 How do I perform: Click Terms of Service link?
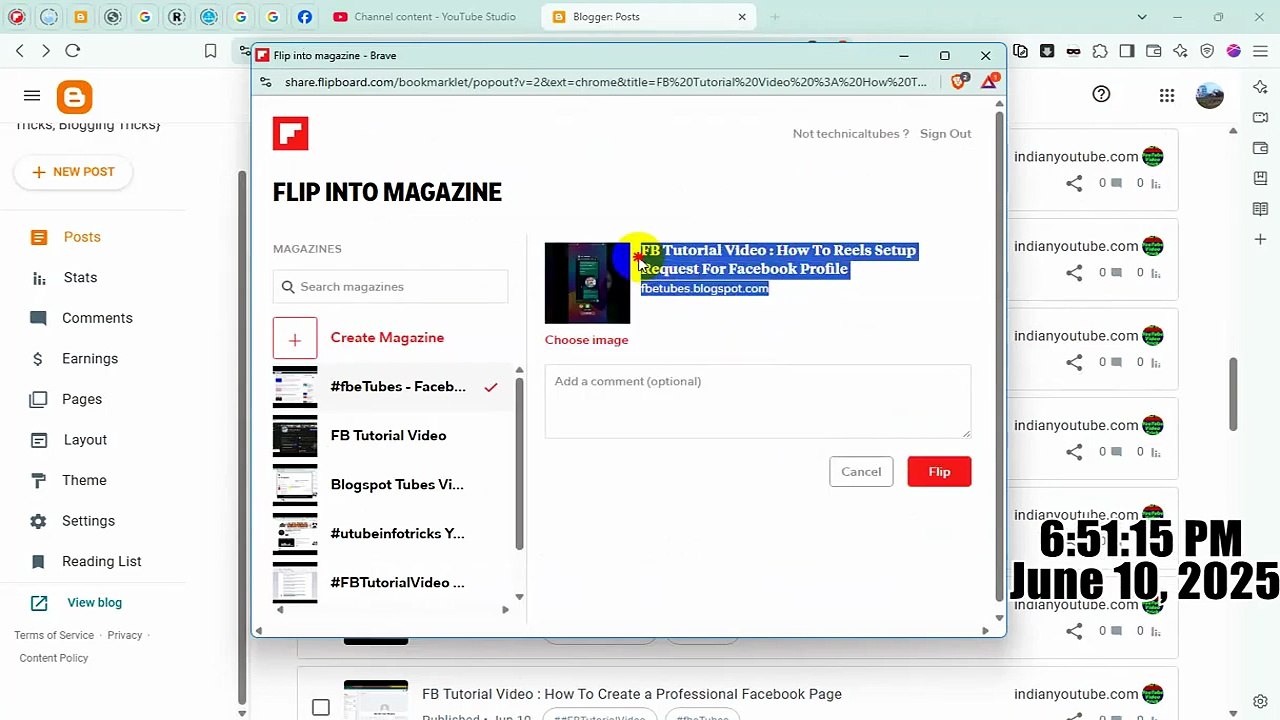pos(54,635)
